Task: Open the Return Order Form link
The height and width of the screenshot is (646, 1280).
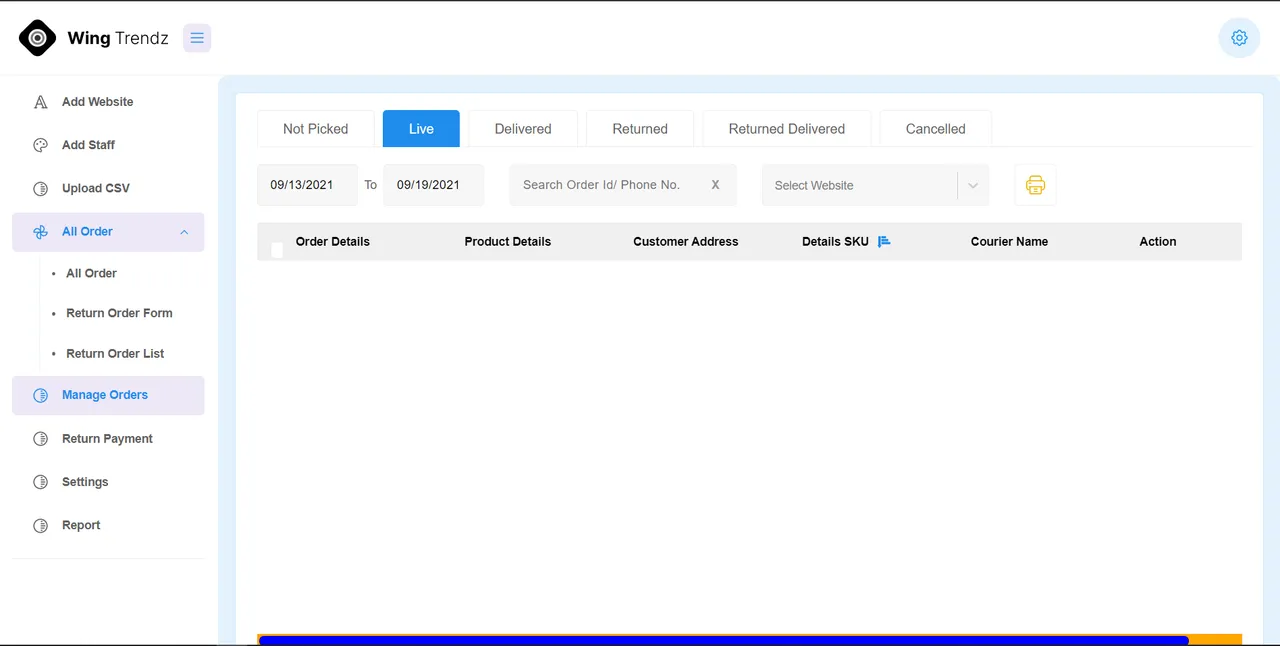Action: 119,313
